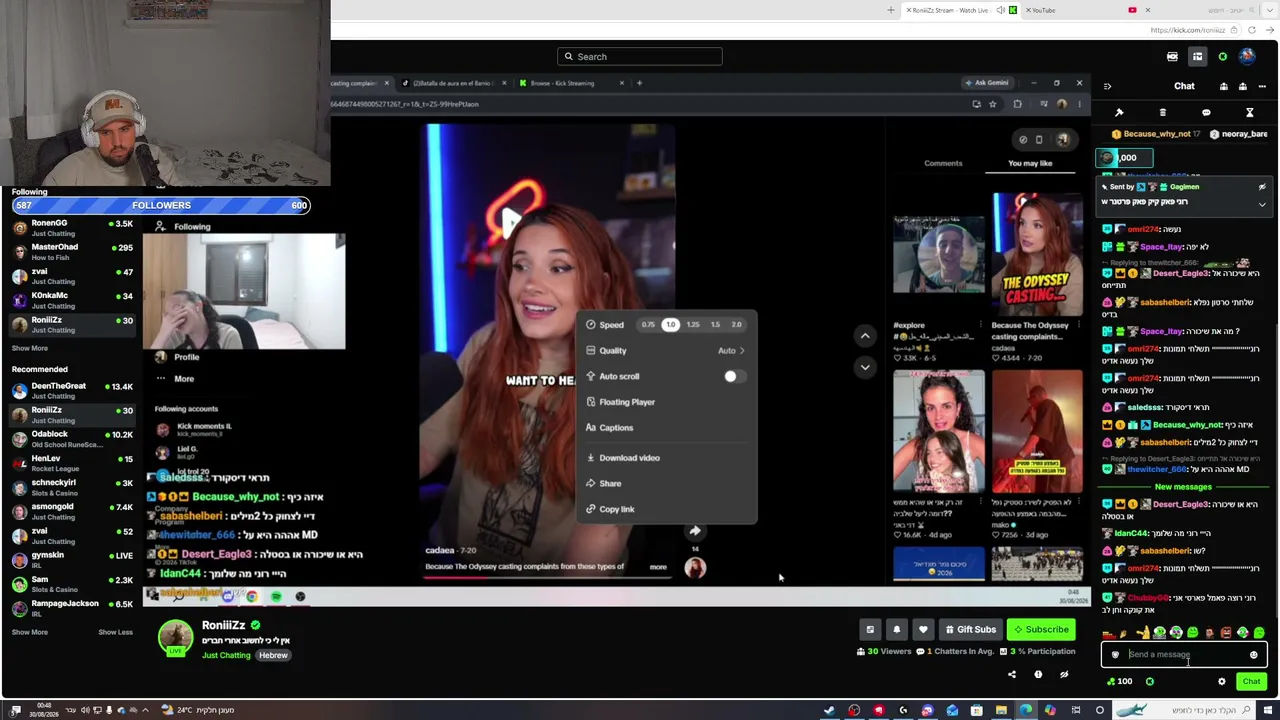Click the share arrow below the video
Viewport: 1280px width, 720px height.
tap(695, 531)
